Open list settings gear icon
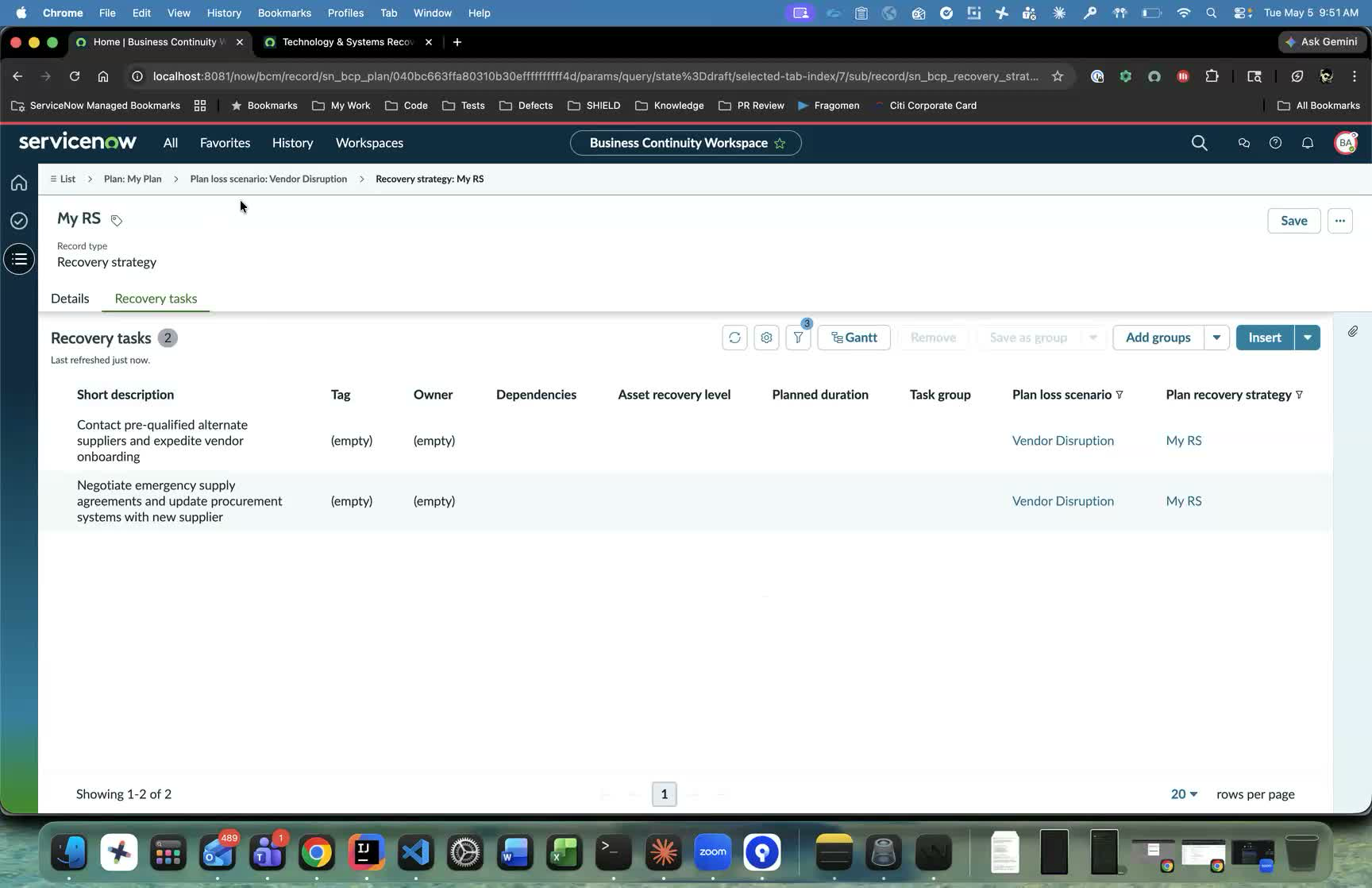This screenshot has width=1372, height=888. 766,338
